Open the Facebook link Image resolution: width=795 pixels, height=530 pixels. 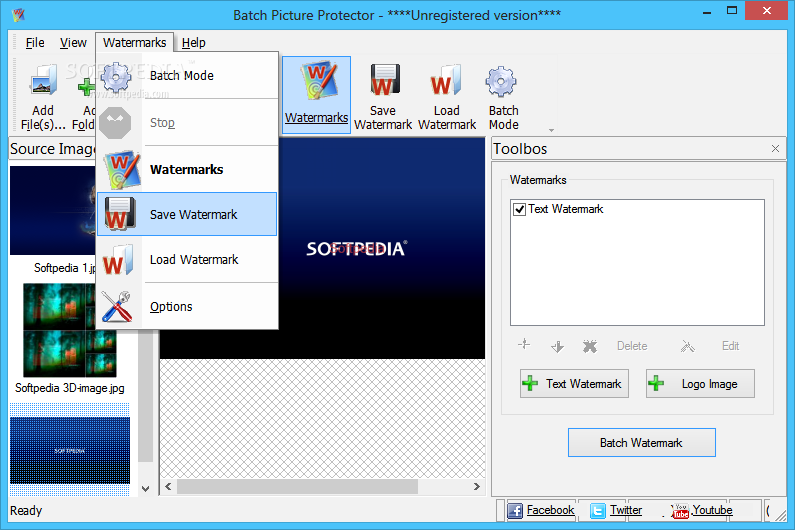coord(550,510)
